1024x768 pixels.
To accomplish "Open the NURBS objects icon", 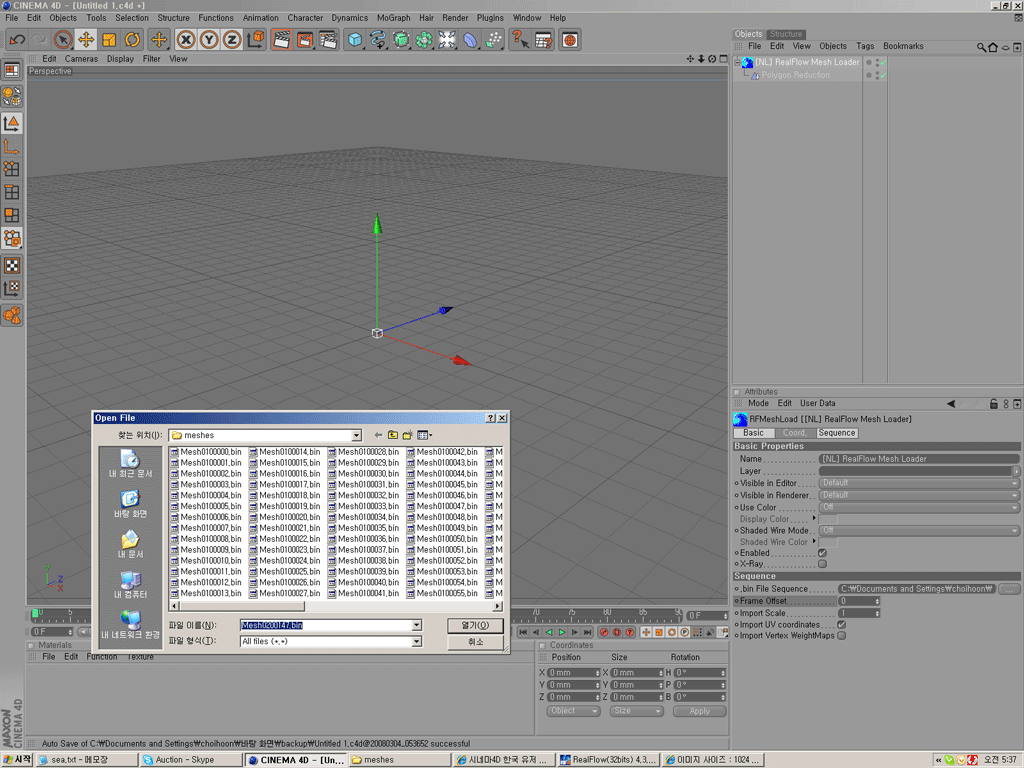I will [x=401, y=40].
